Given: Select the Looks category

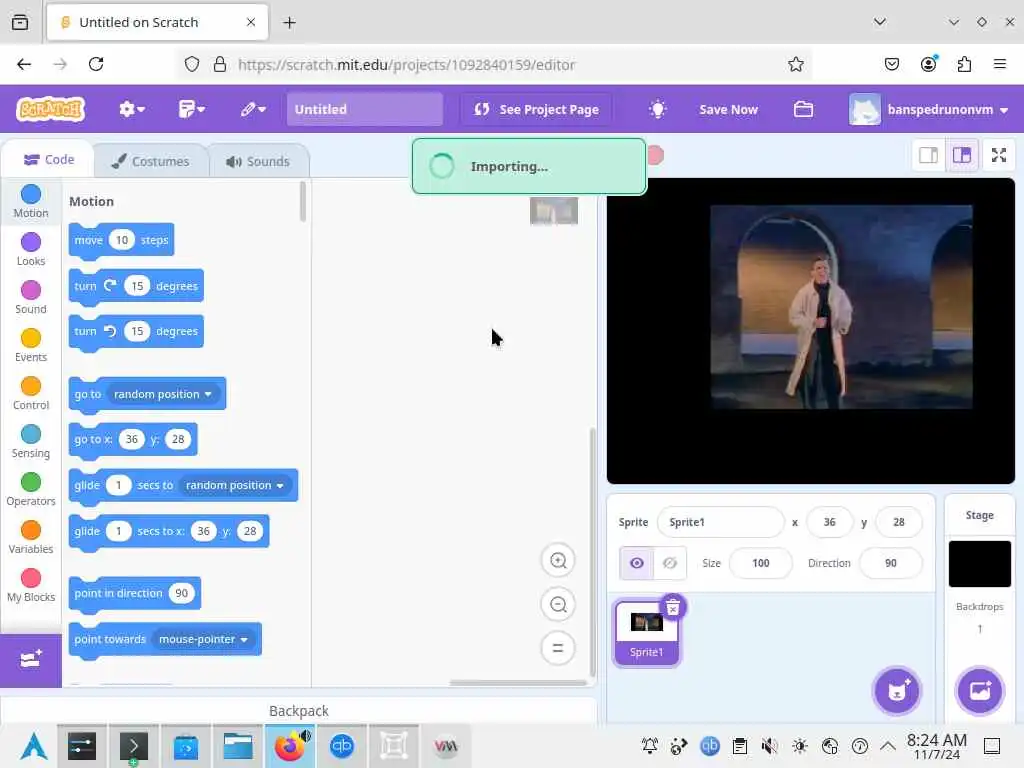Looking at the screenshot, I should point(31,249).
